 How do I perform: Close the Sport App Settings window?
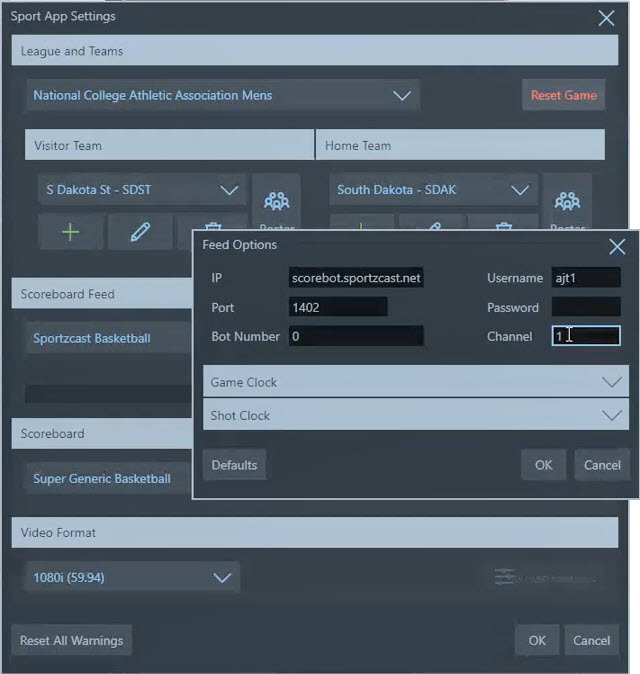point(606,17)
